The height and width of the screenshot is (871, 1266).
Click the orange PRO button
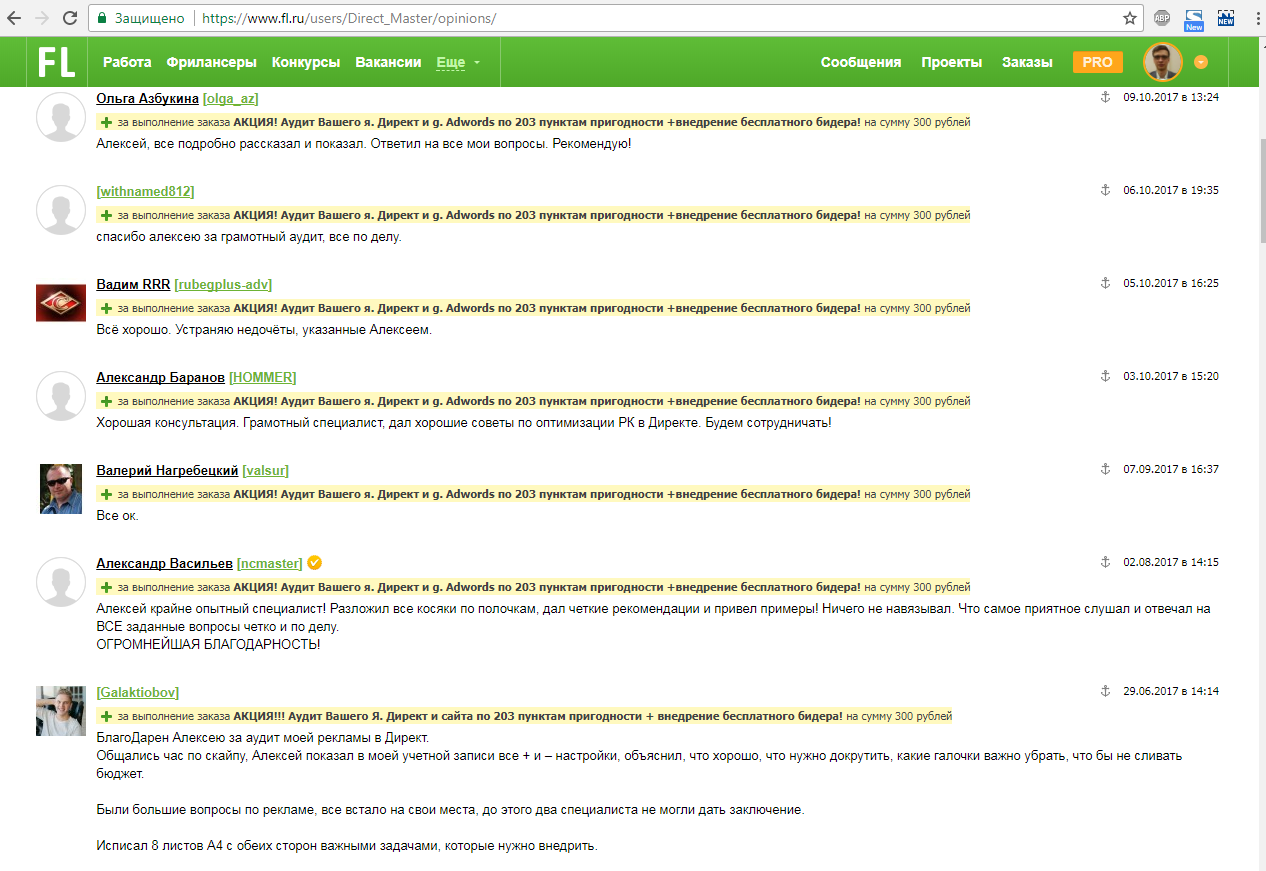pyautogui.click(x=1097, y=62)
